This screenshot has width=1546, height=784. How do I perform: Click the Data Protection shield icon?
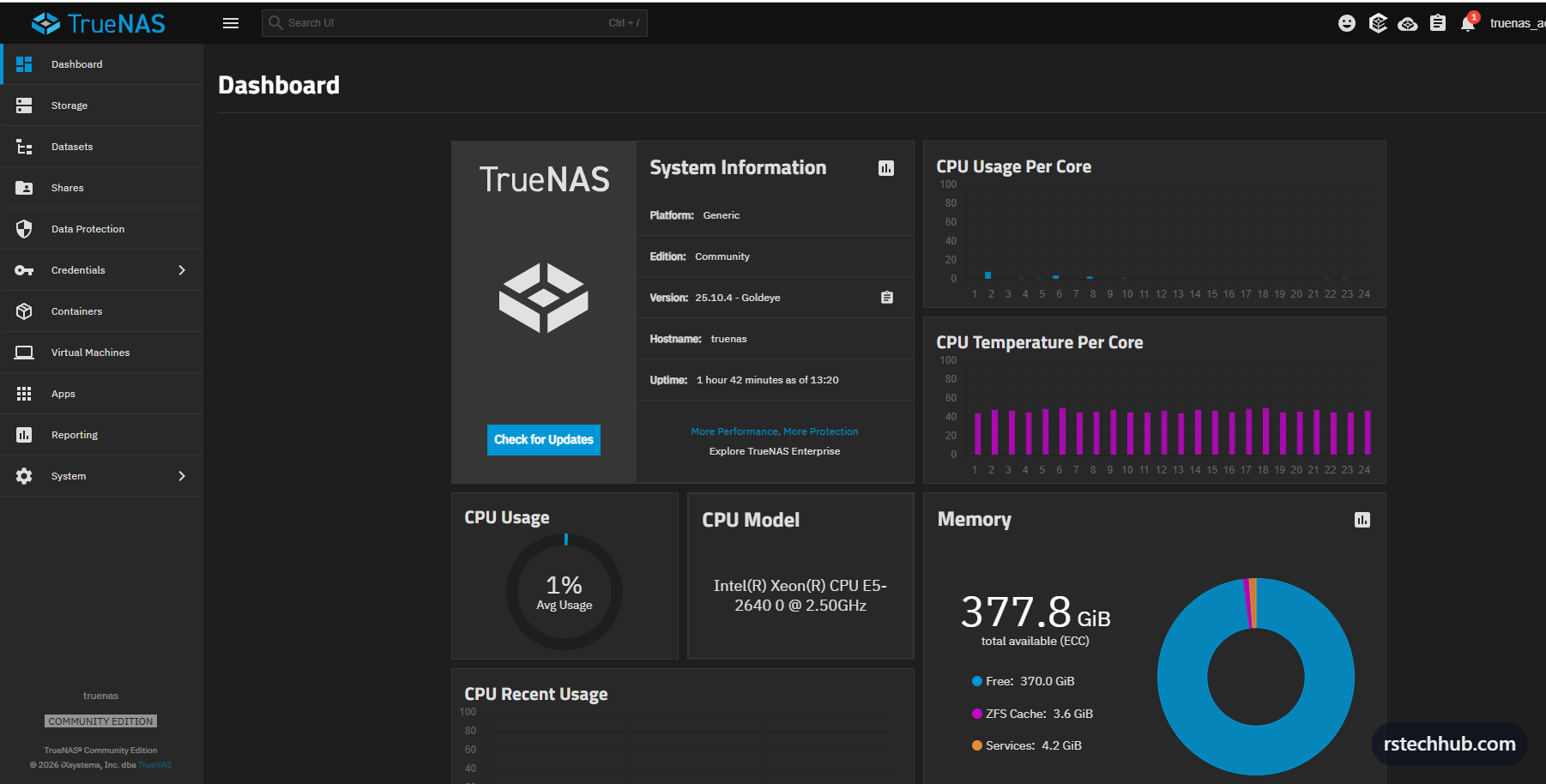[24, 229]
